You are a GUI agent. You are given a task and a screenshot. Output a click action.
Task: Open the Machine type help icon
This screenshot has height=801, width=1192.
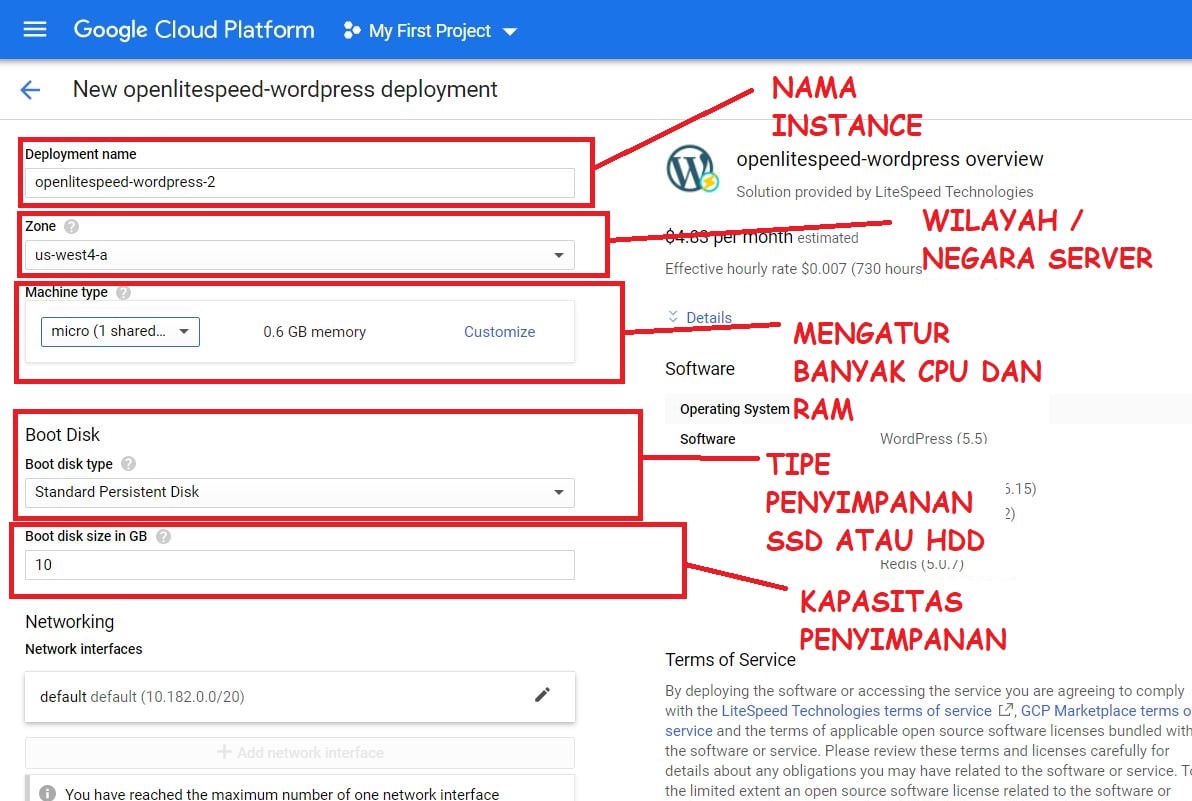[123, 293]
